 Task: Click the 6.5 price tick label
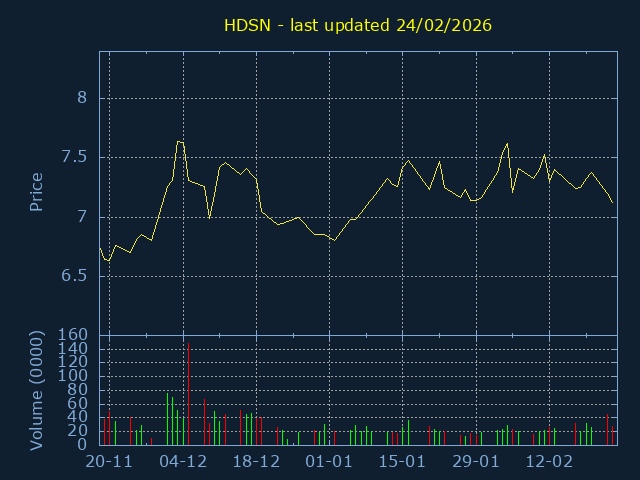[x=76, y=276]
